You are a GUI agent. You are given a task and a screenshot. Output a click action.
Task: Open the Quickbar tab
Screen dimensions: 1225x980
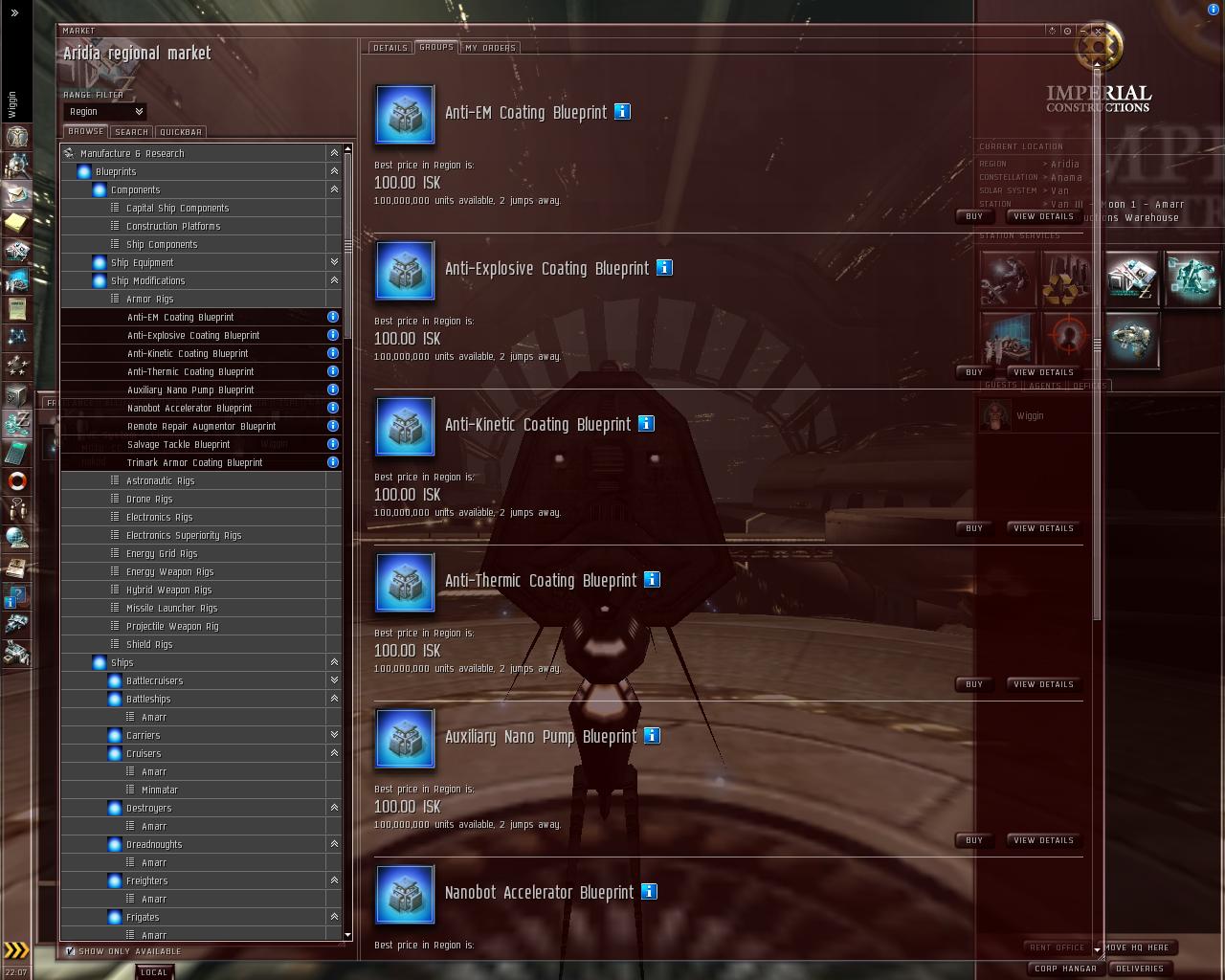[x=181, y=132]
